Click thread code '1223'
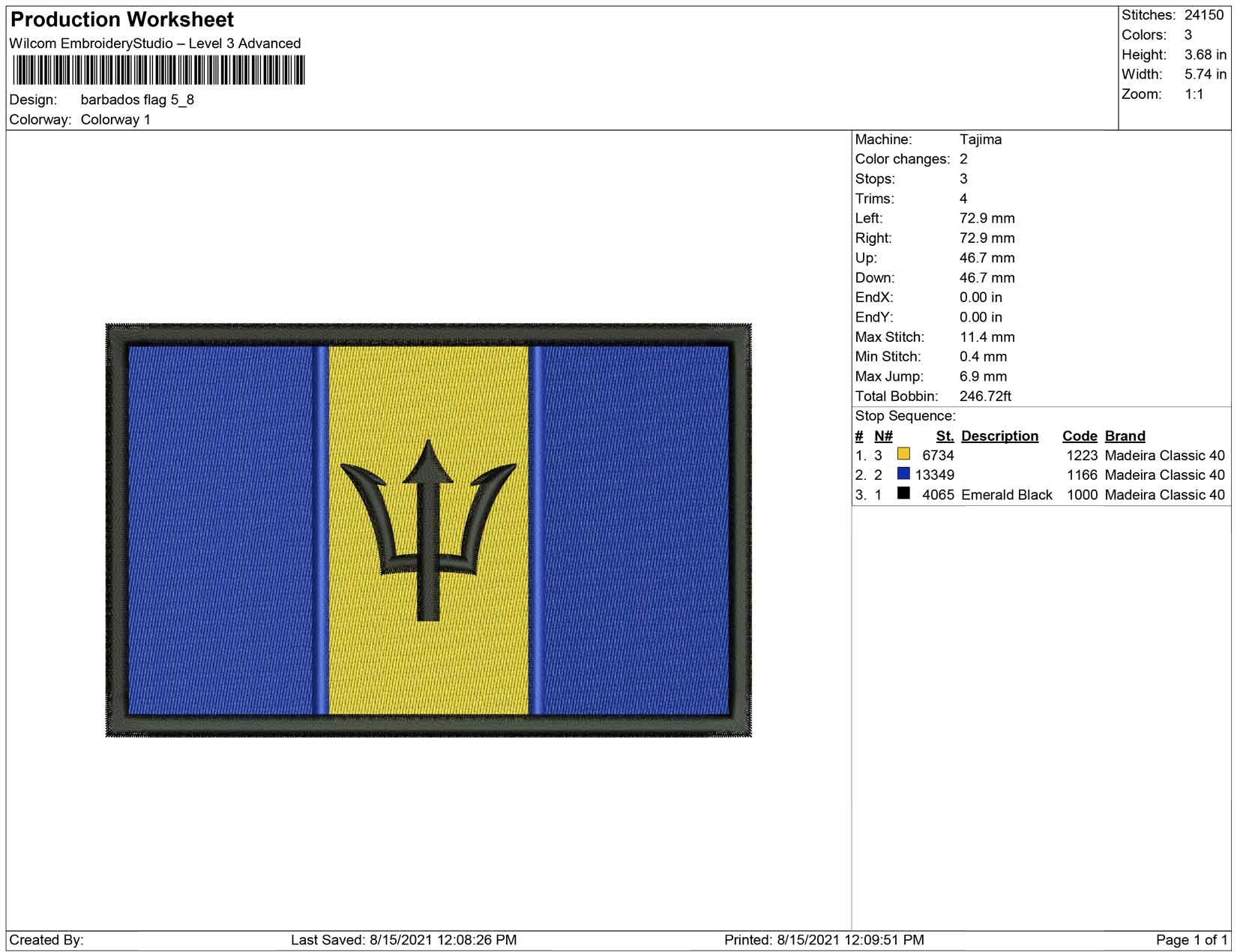Viewport: 1237px width, 952px height. point(1082,455)
